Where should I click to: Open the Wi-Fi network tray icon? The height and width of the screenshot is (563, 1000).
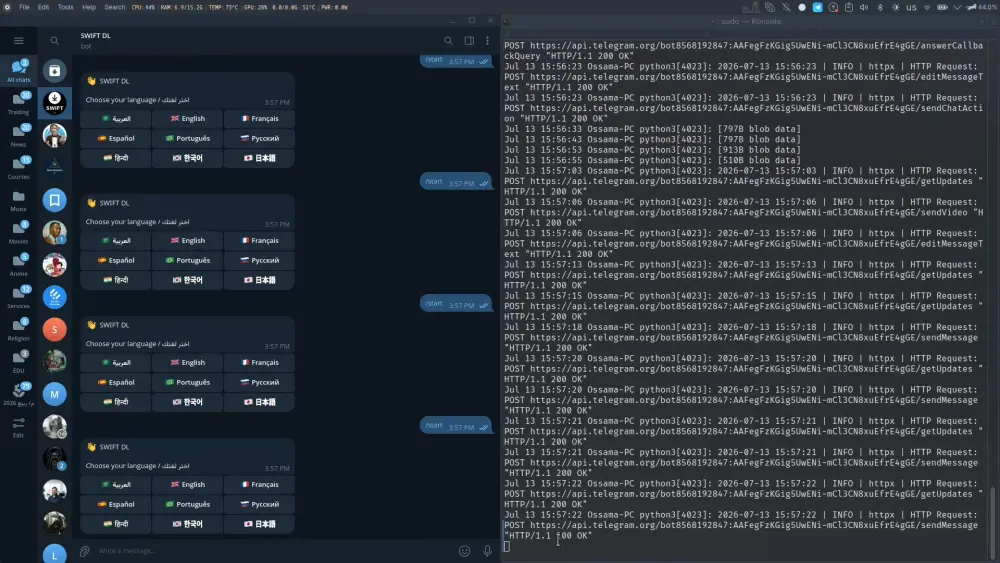point(927,8)
